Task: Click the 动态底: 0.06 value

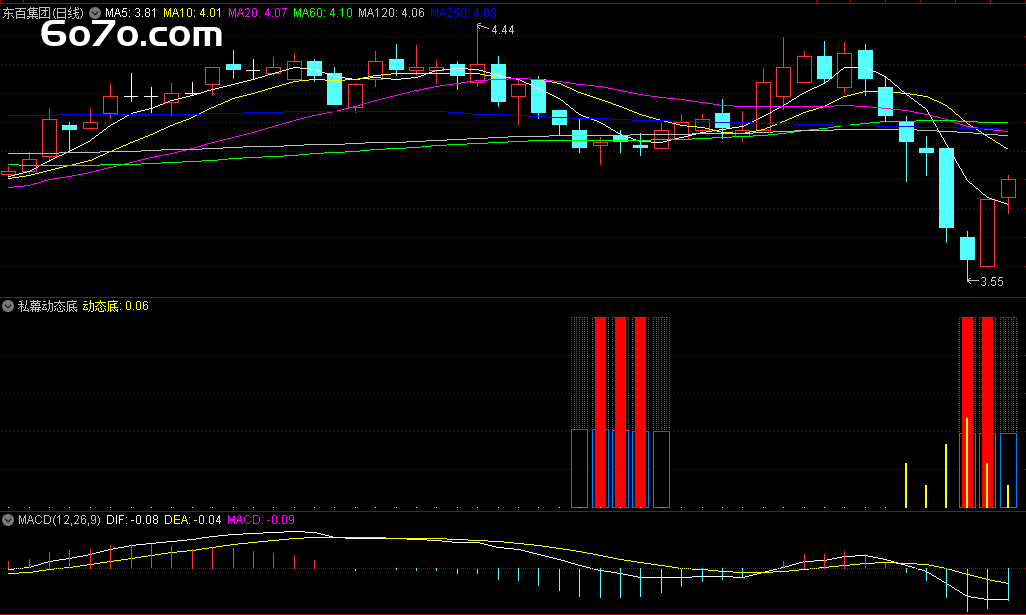Action: (x=116, y=306)
